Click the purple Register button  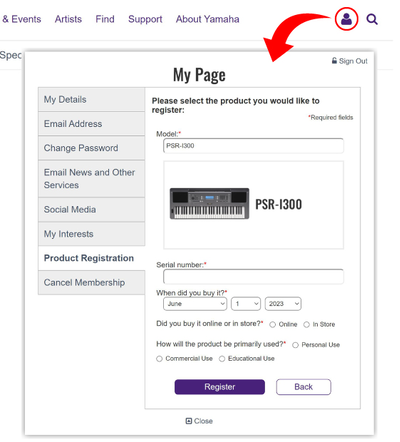(220, 387)
